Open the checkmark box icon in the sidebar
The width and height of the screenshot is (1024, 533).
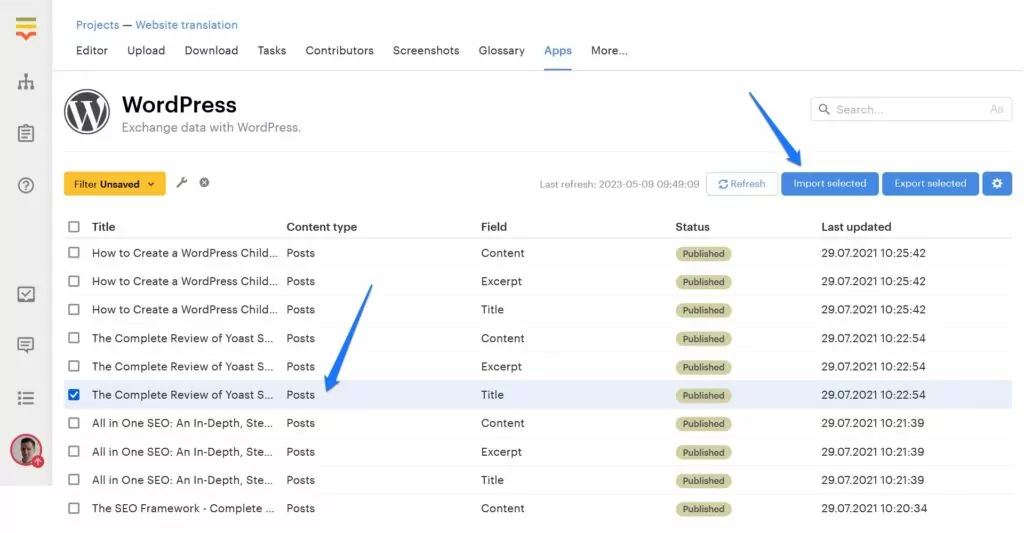[26, 294]
